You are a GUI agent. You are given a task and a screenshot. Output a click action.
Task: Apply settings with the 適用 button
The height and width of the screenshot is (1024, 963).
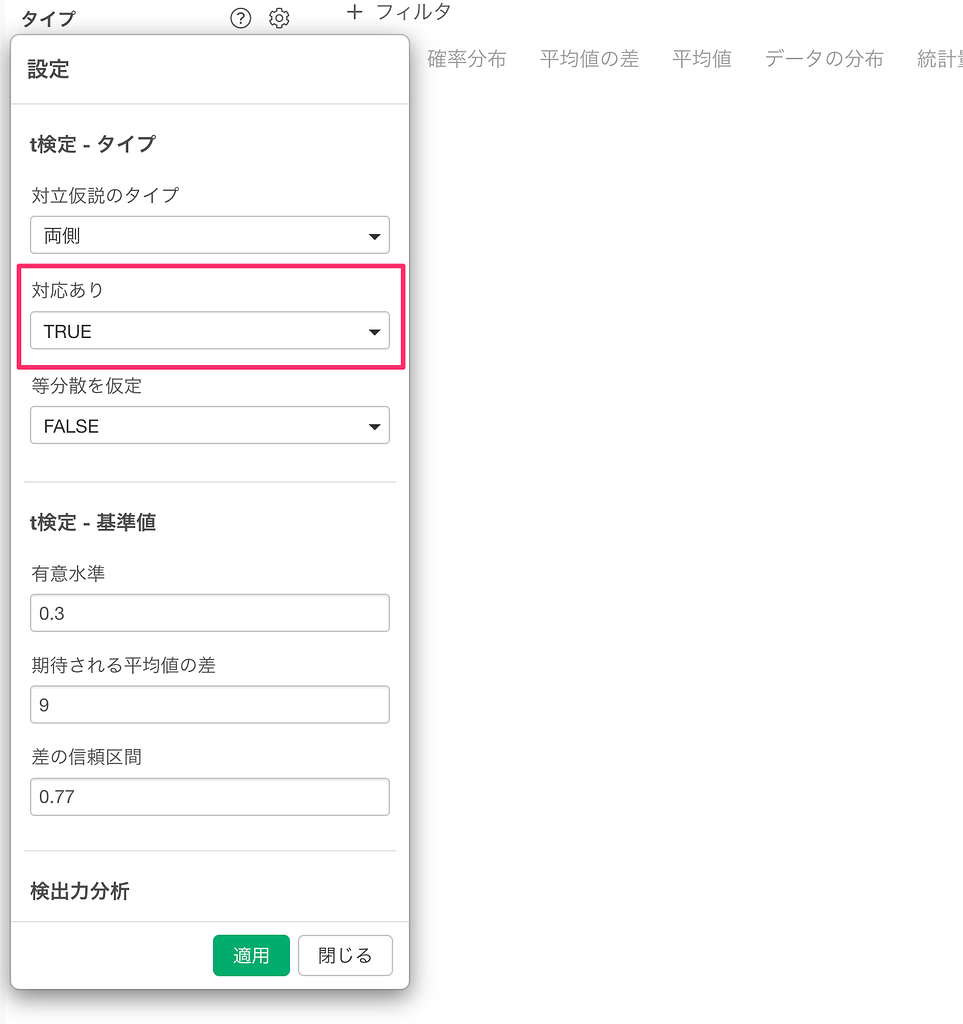[x=251, y=955]
